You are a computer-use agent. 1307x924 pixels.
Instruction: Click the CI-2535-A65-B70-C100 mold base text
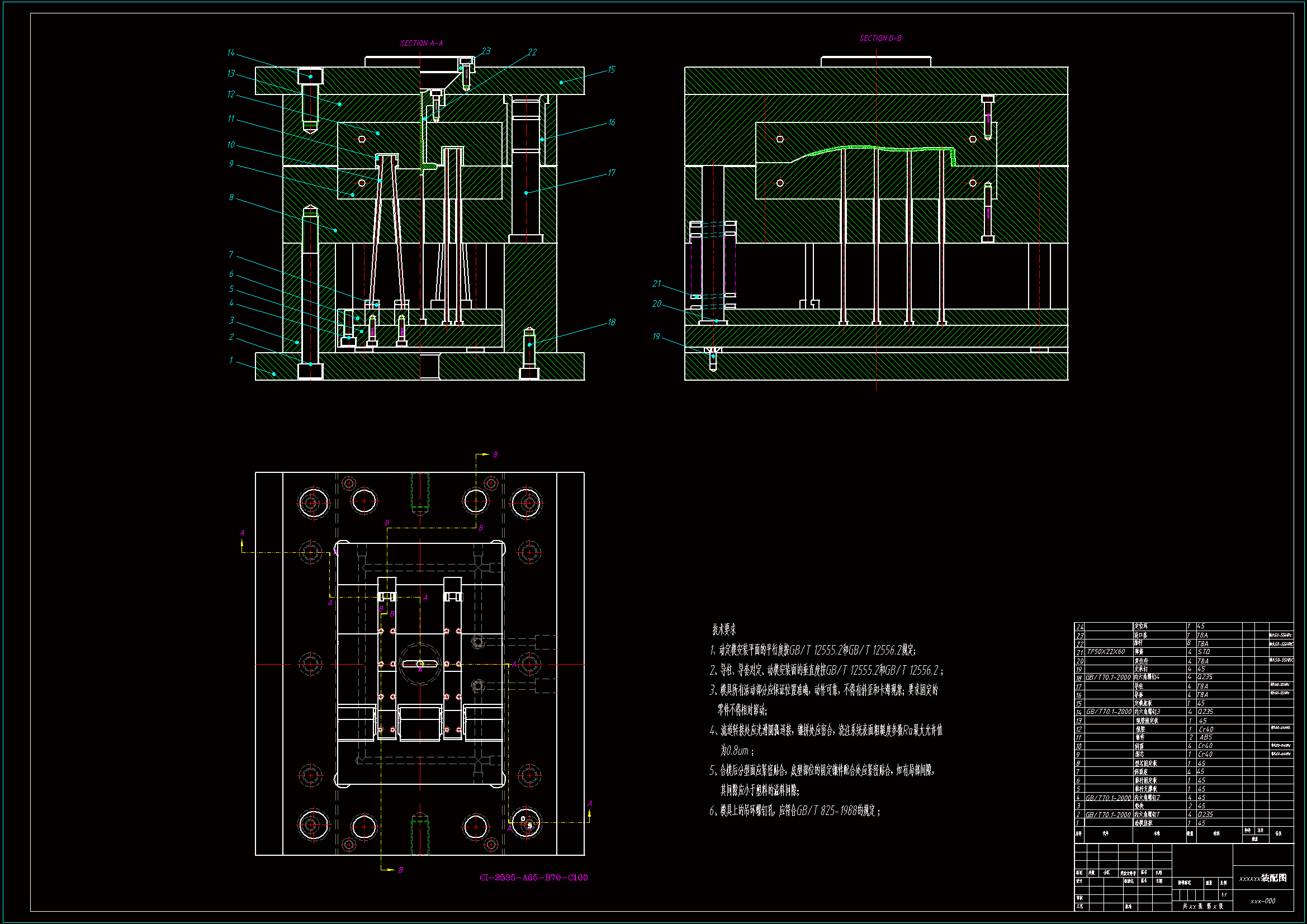point(533,877)
